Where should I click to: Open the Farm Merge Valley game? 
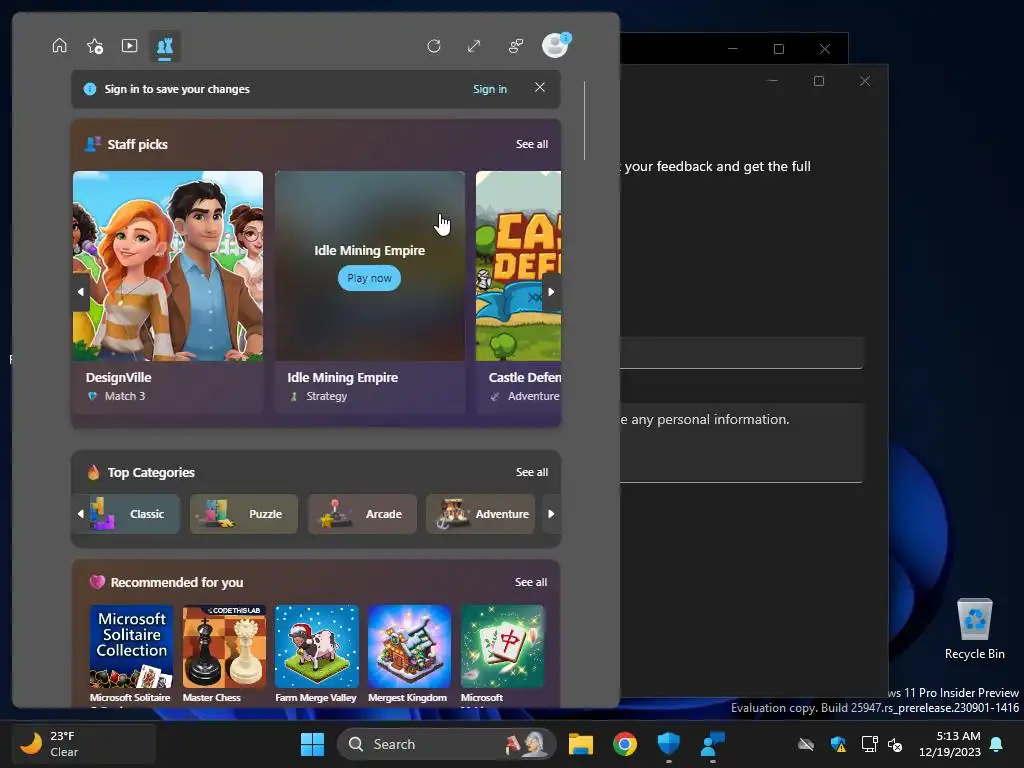pyautogui.click(x=317, y=647)
